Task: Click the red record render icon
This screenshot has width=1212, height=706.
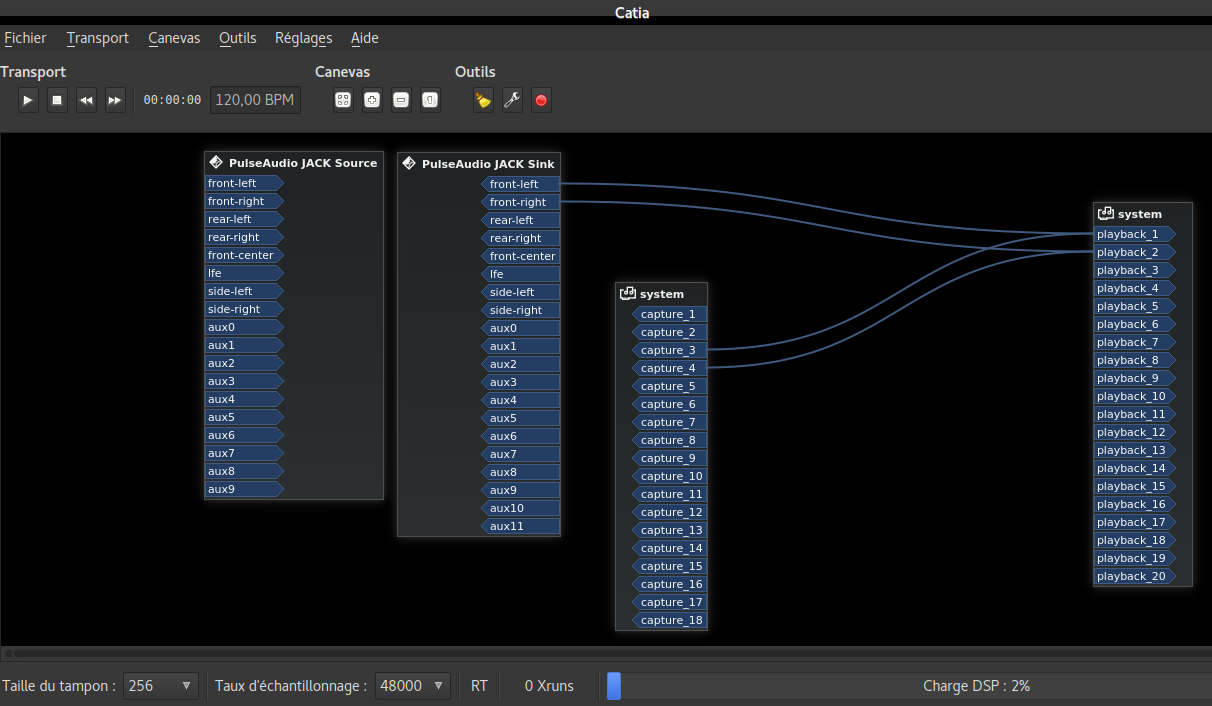Action: [x=541, y=100]
